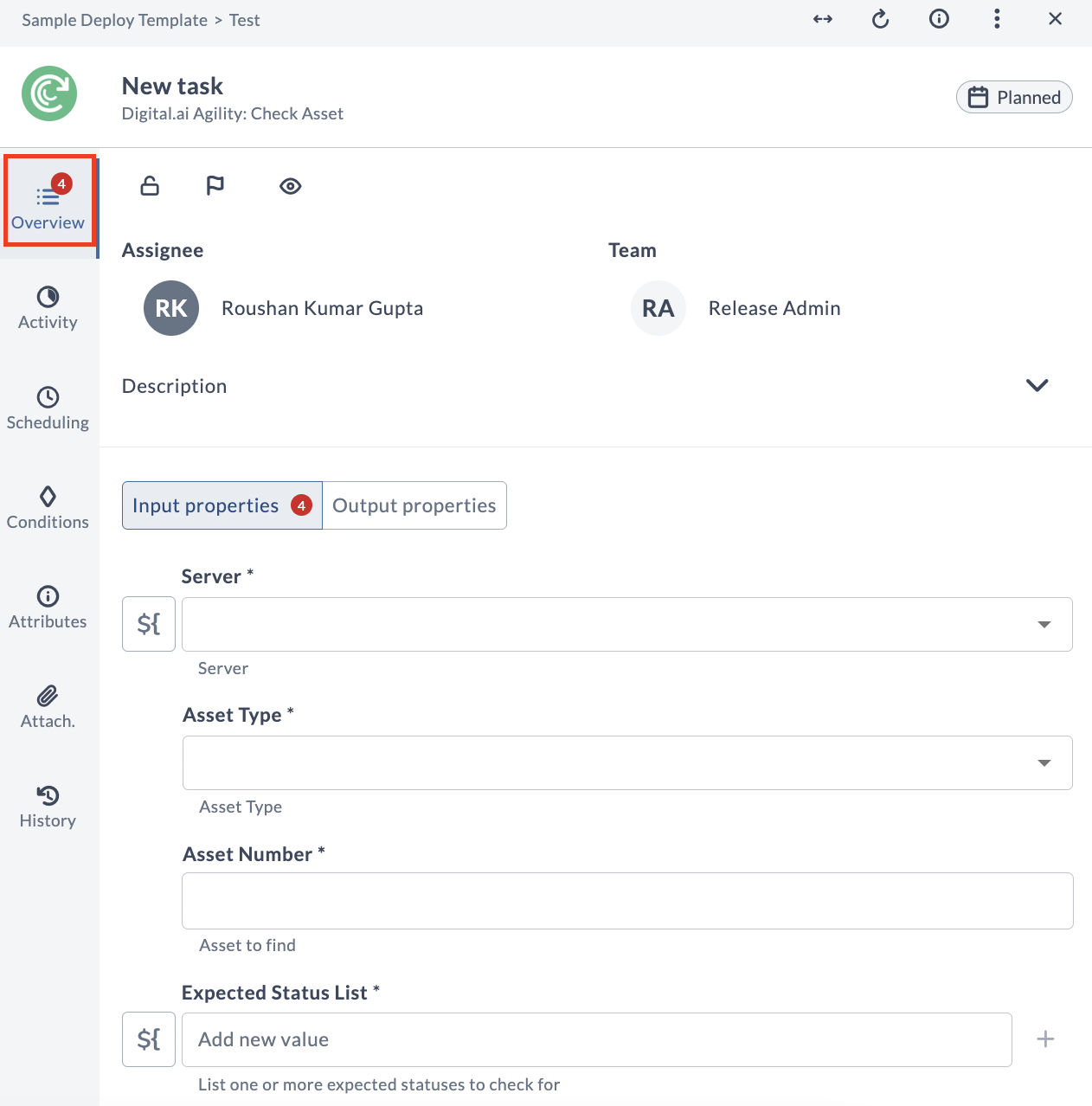The height and width of the screenshot is (1106, 1092).
Task: Click the Test breadcrumb
Action: [245, 20]
